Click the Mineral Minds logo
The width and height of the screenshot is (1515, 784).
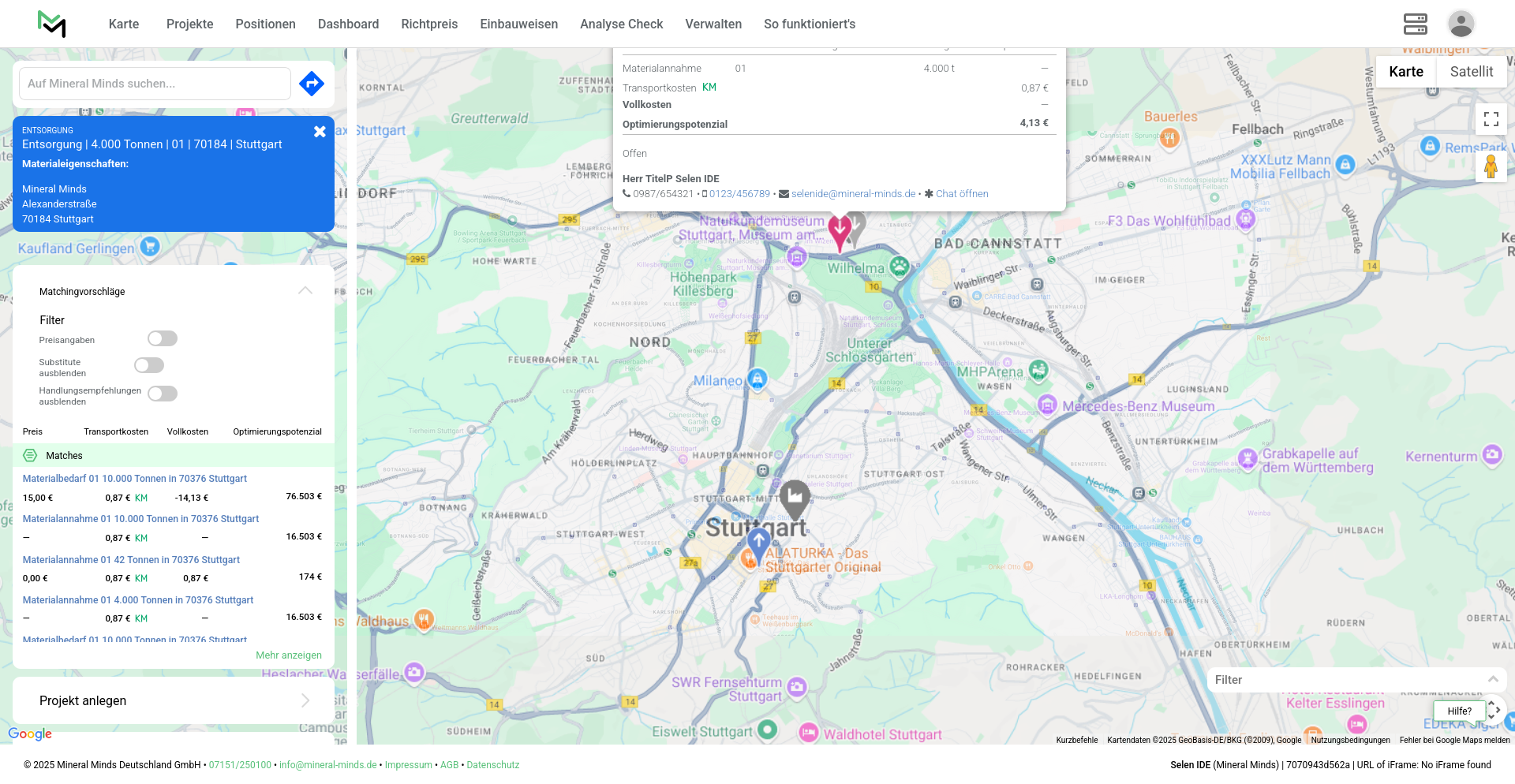(52, 24)
